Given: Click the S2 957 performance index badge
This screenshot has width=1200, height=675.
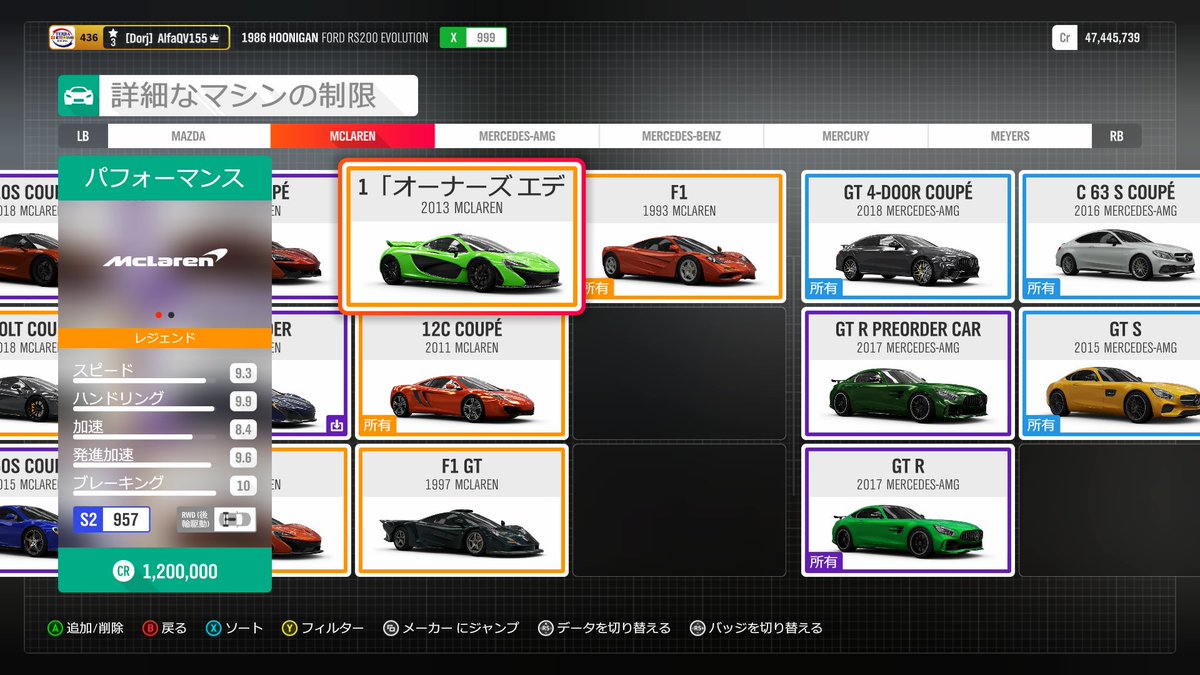Looking at the screenshot, I should (x=111, y=519).
